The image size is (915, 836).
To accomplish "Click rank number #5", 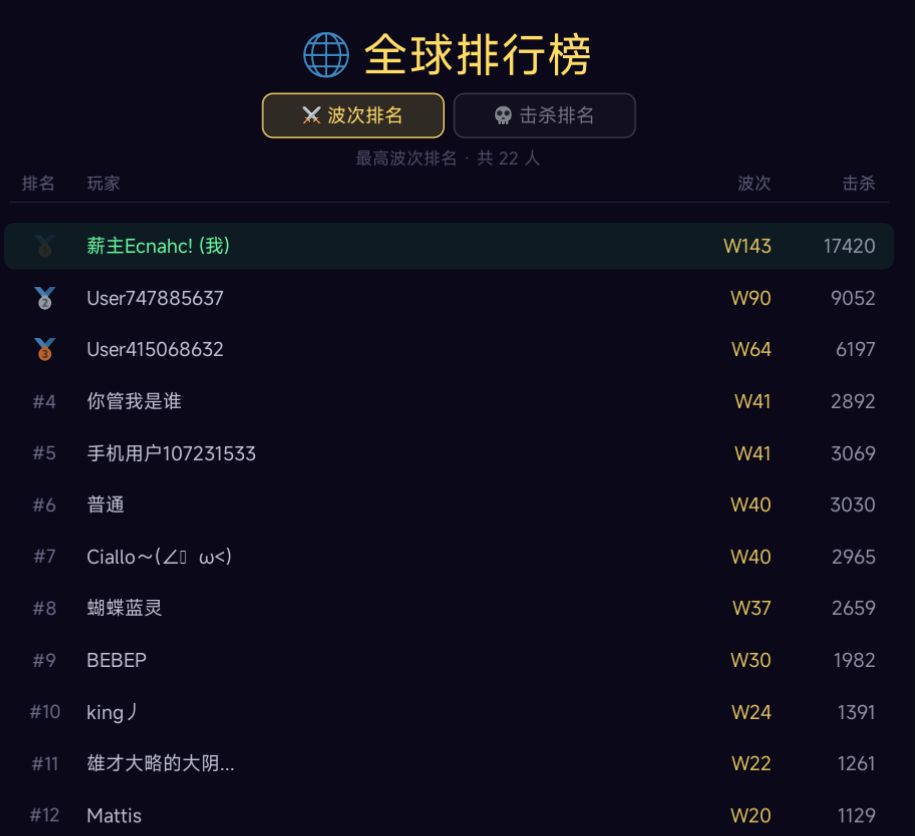I will 44,453.
